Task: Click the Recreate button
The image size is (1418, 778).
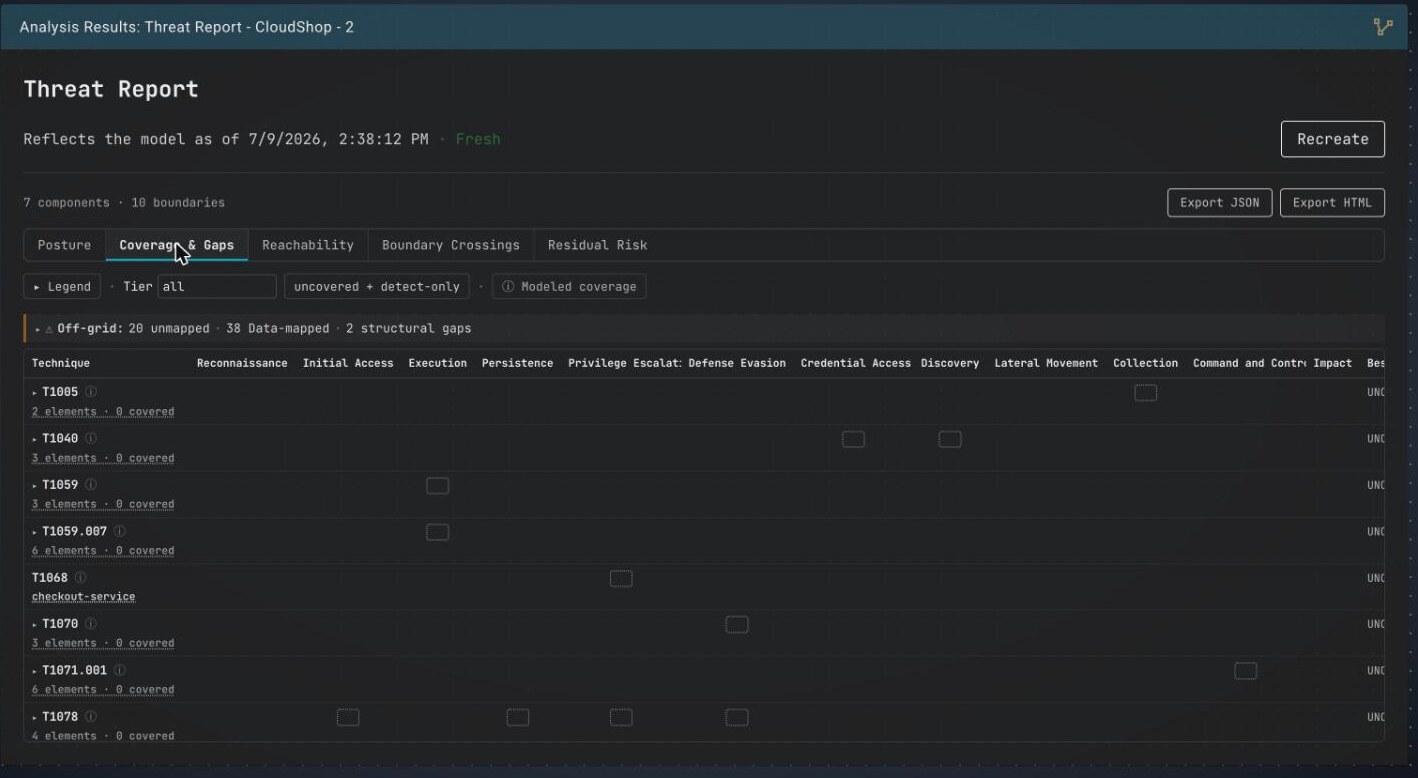Action: [x=1332, y=139]
